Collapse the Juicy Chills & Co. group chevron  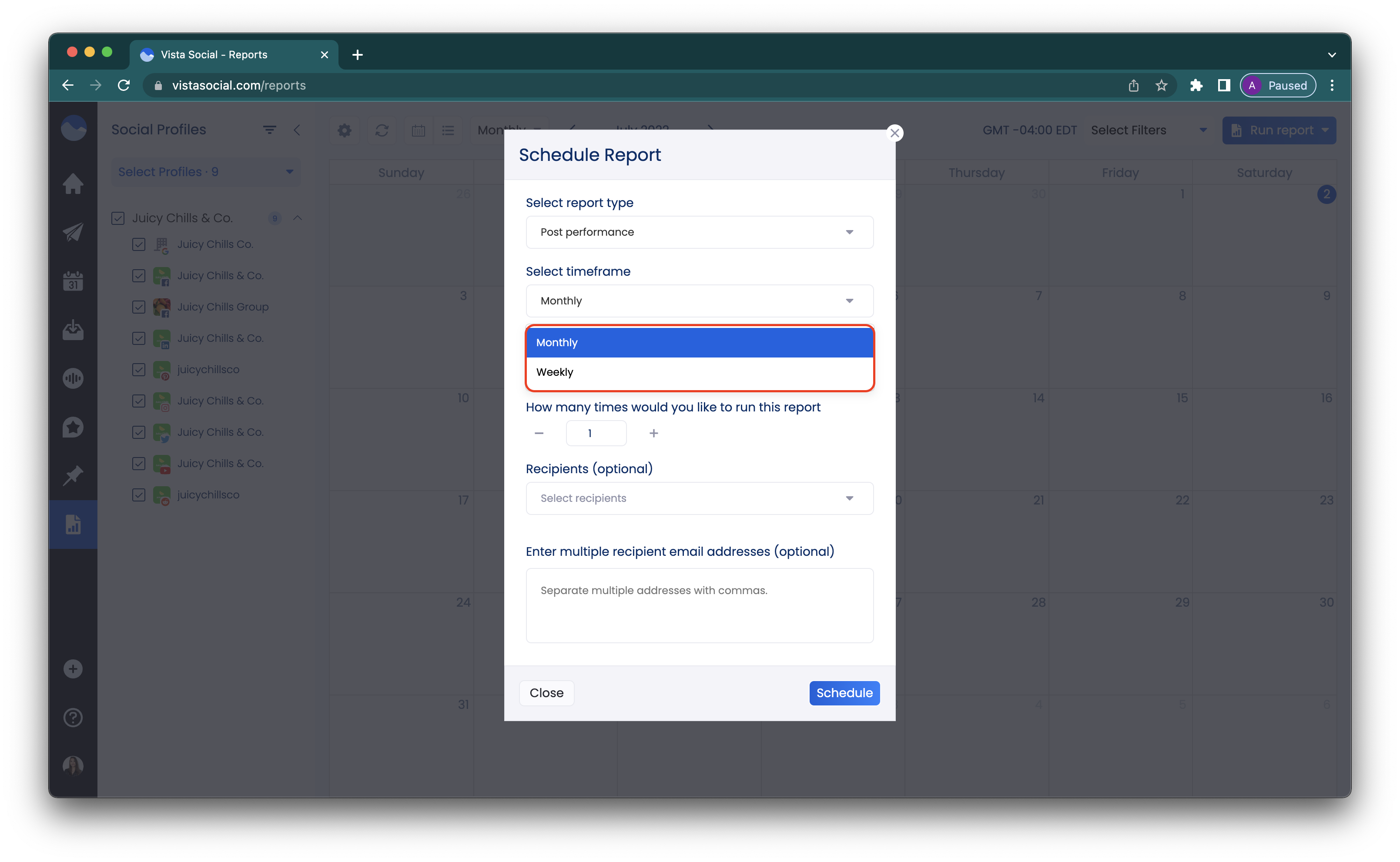point(298,218)
